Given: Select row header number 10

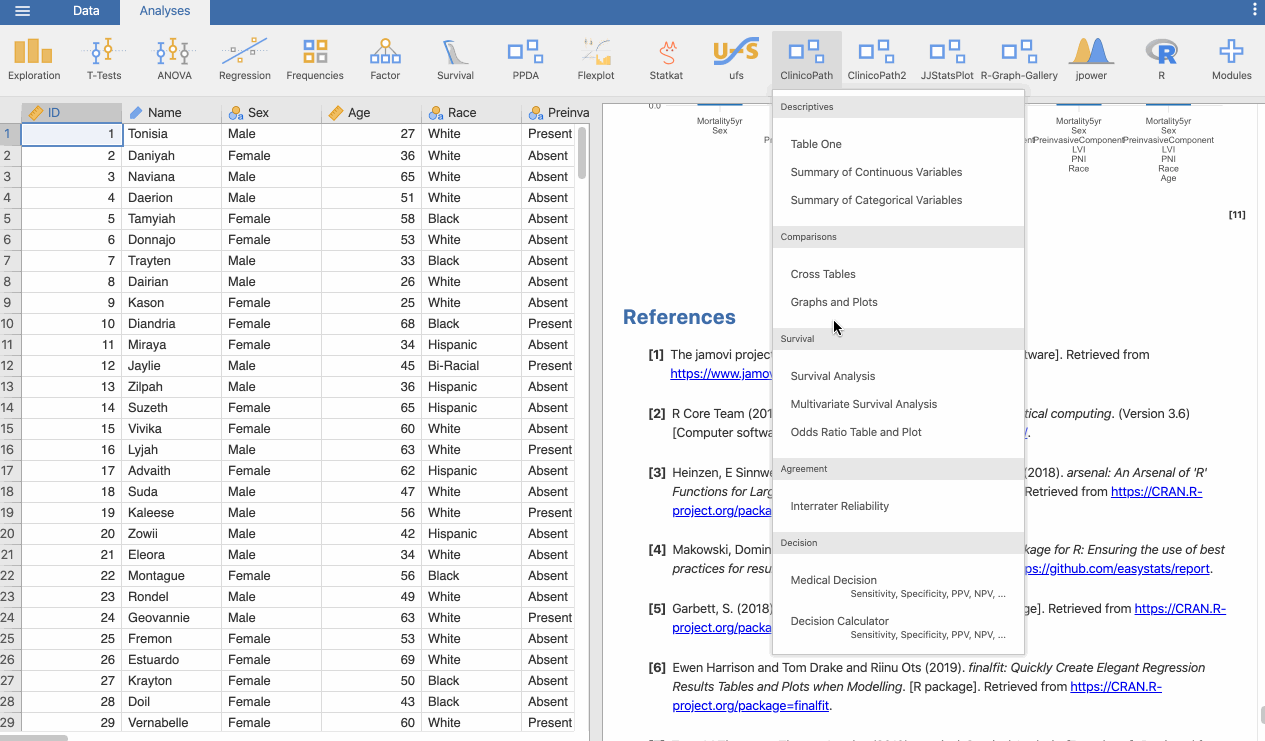Looking at the screenshot, I should [x=10, y=323].
